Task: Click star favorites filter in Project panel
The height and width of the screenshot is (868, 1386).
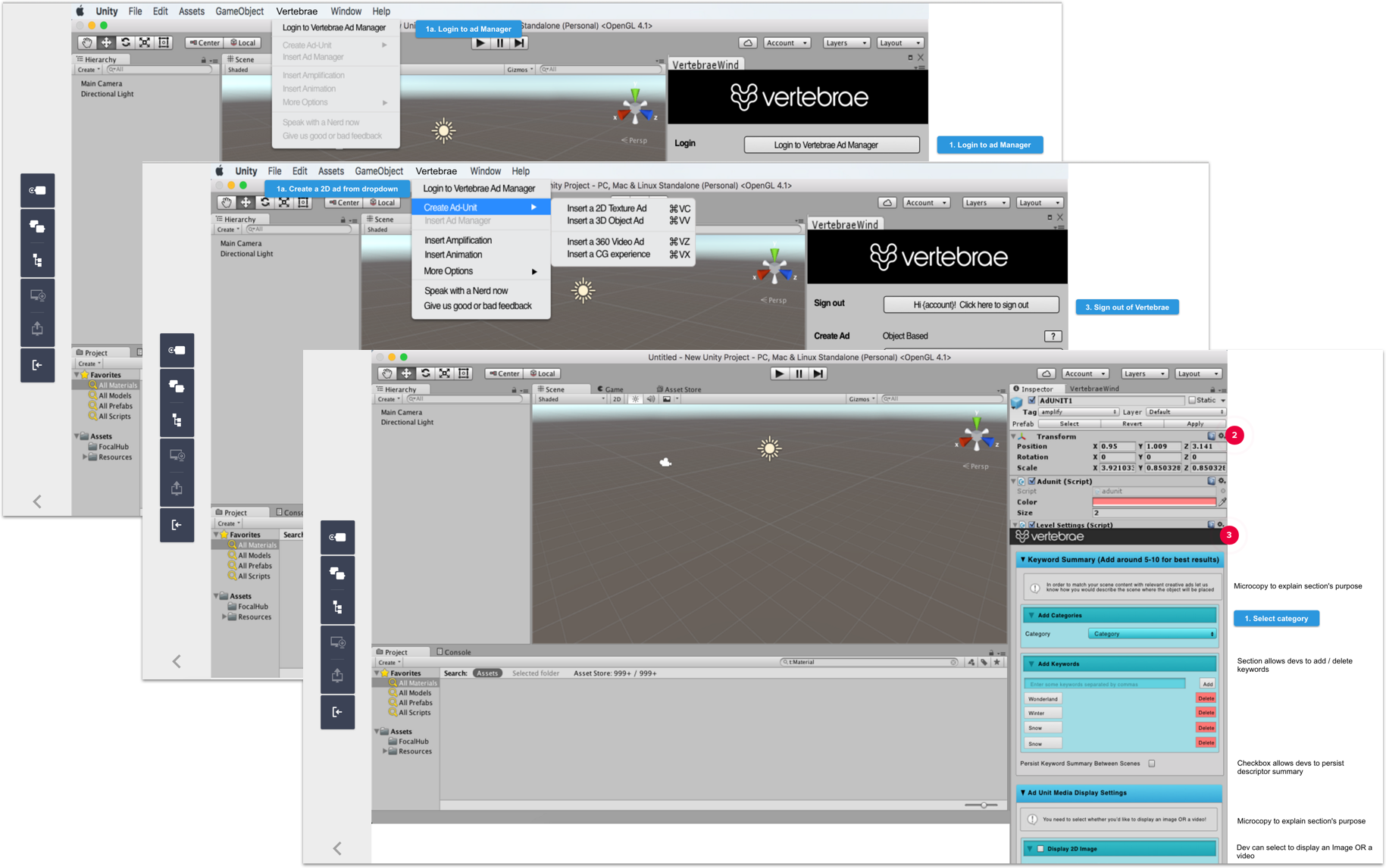Action: pos(997,662)
